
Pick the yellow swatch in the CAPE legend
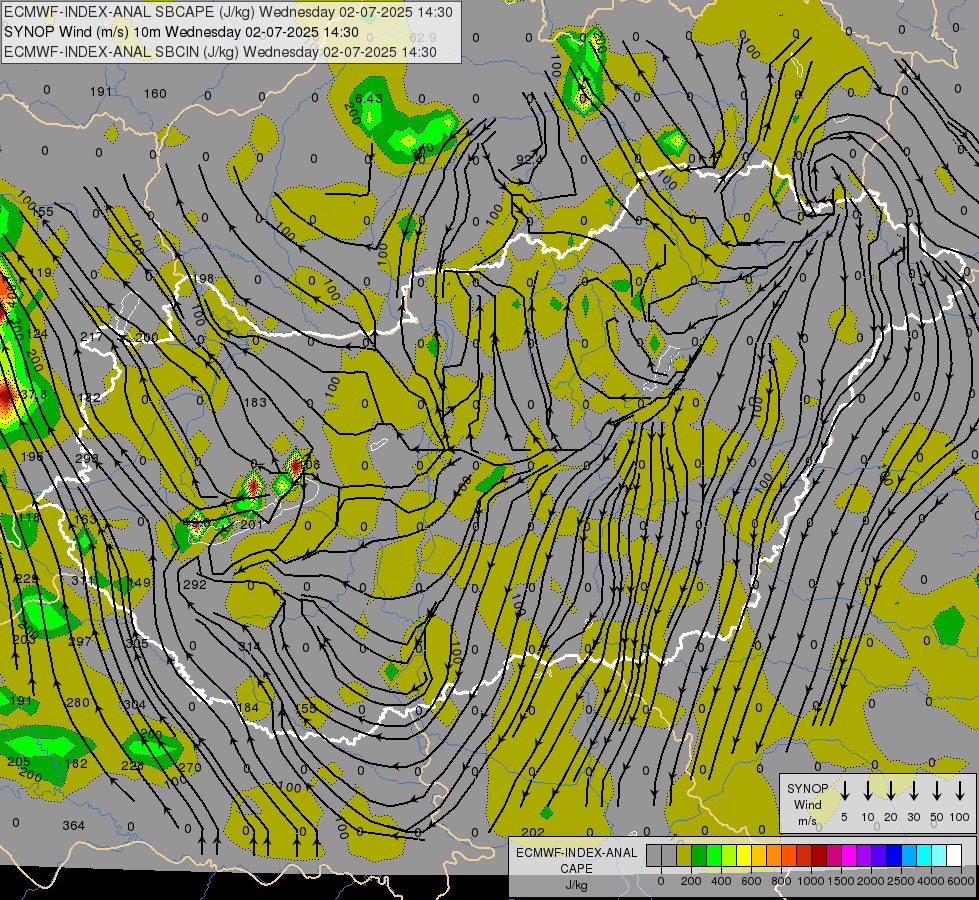coord(744,855)
